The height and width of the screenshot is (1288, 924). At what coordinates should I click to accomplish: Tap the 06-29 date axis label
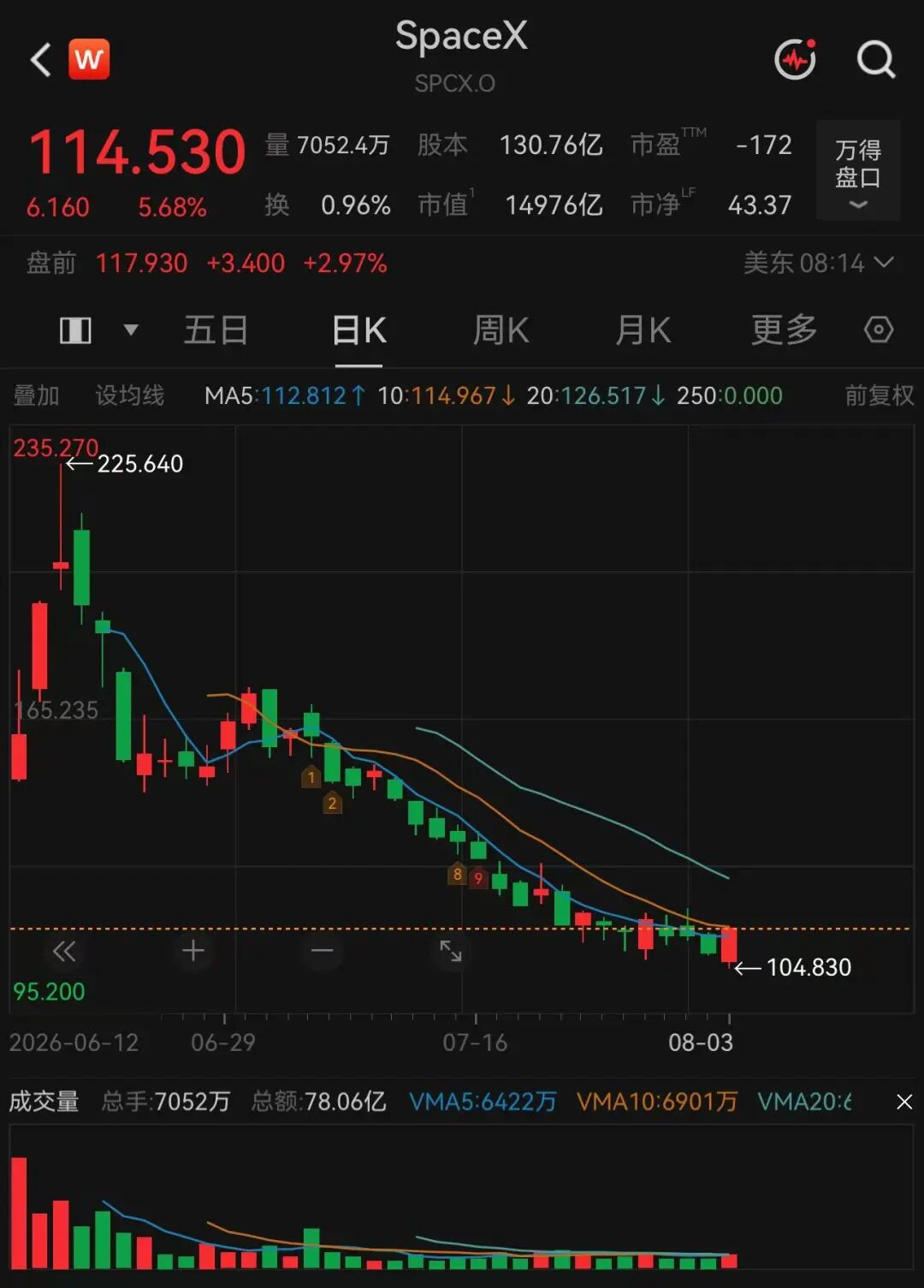(x=223, y=1042)
